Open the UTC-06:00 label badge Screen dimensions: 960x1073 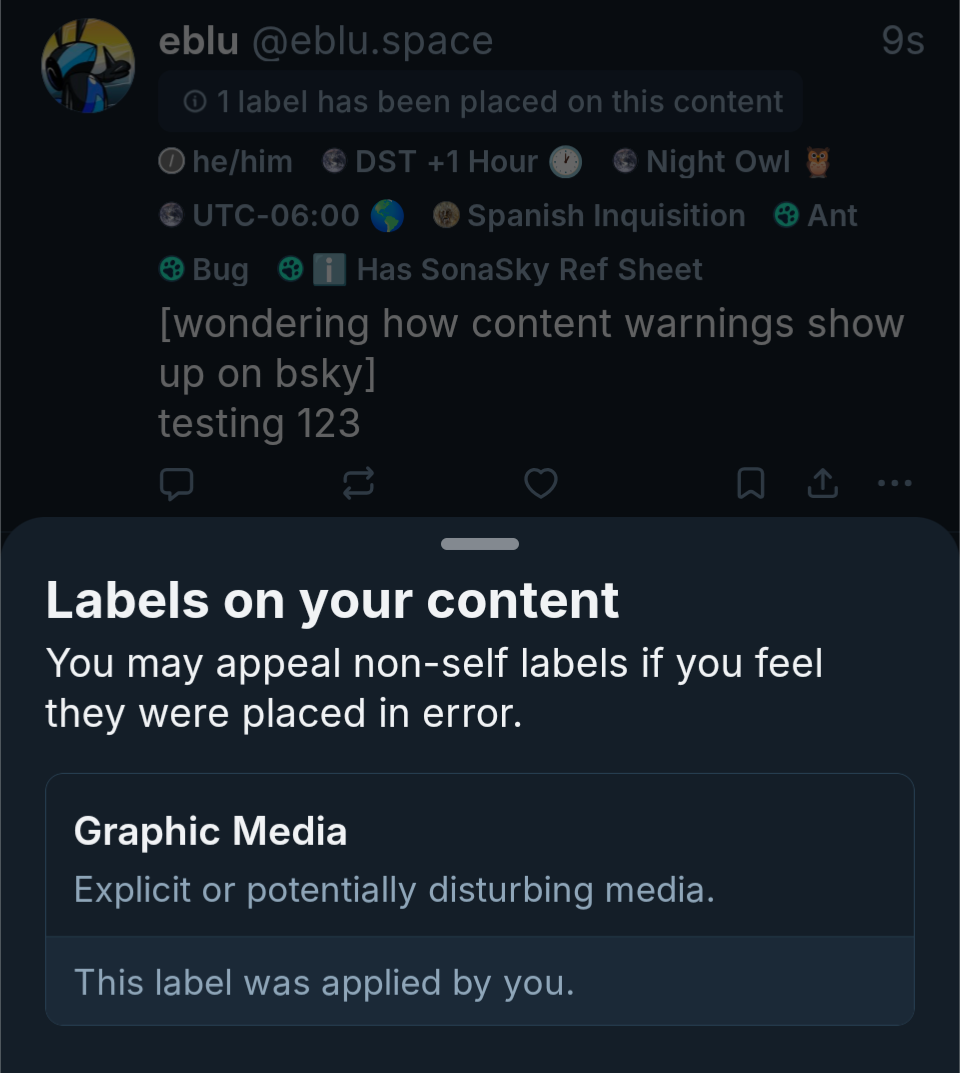281,216
